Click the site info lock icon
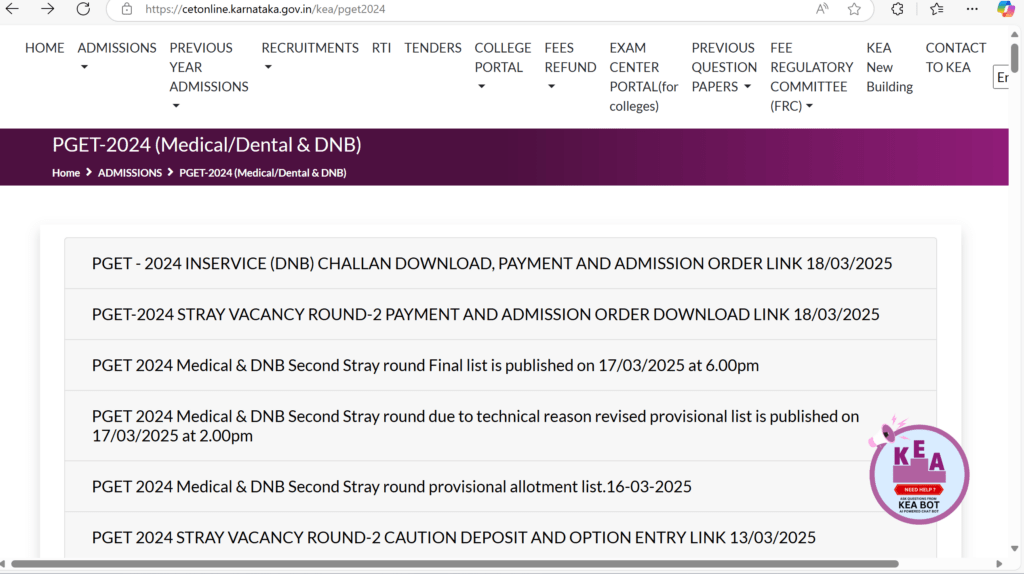Image resolution: width=1024 pixels, height=574 pixels. point(127,9)
